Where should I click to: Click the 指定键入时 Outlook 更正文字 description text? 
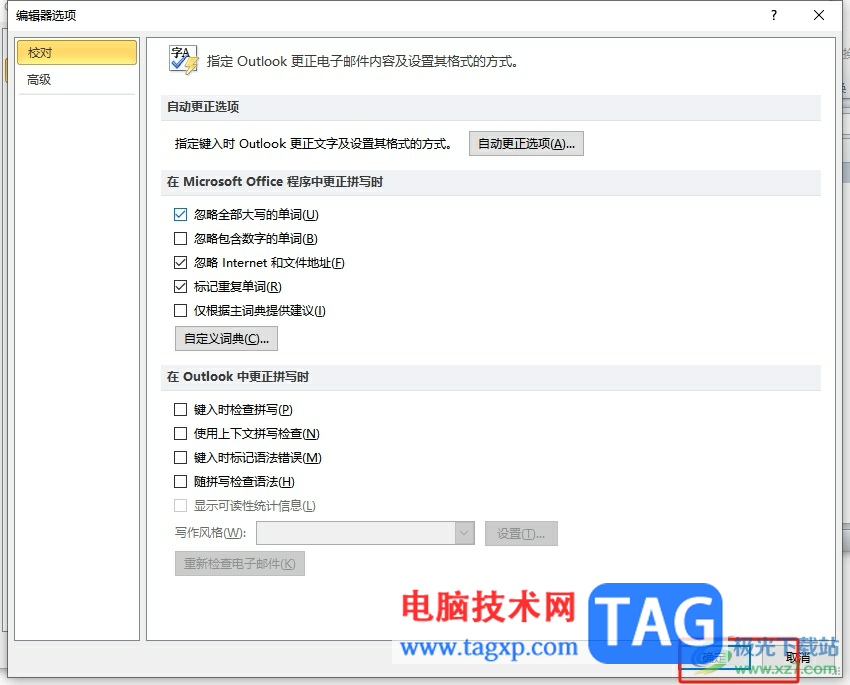point(313,144)
